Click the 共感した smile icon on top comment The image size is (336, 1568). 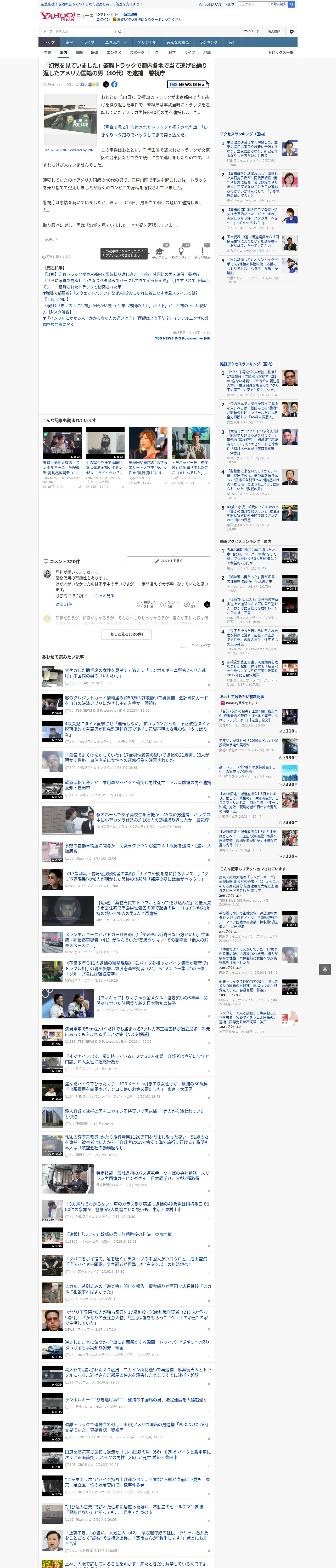click(x=140, y=604)
